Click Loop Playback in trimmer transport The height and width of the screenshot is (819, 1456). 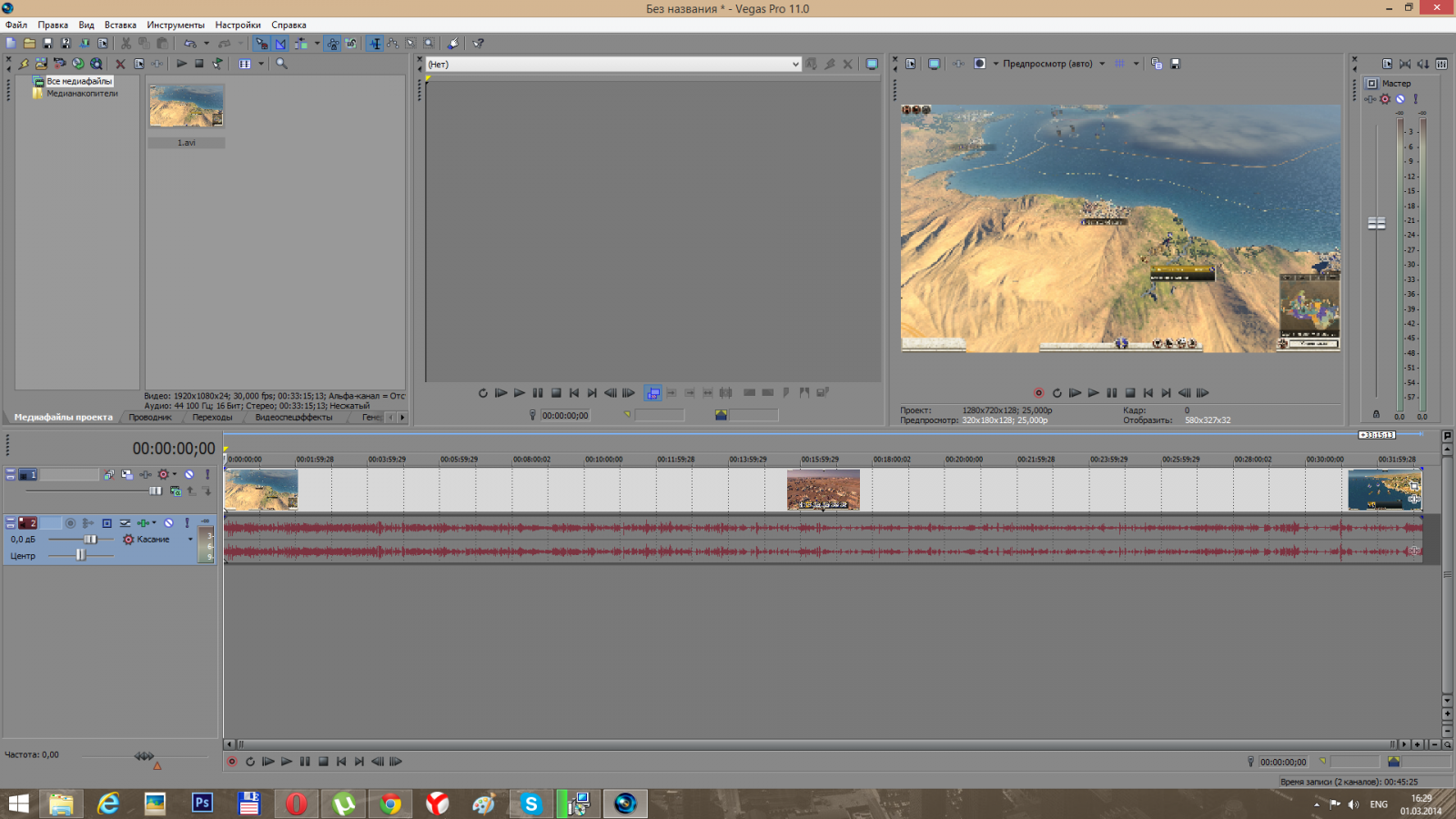click(483, 393)
